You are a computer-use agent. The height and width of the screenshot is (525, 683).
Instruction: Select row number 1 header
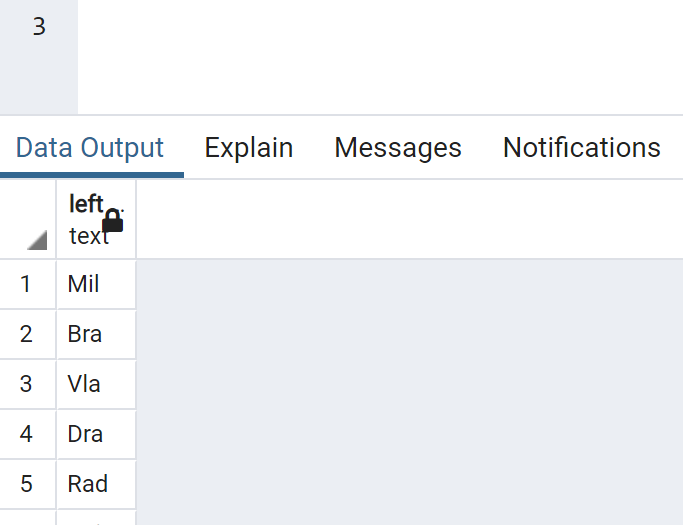point(28,284)
